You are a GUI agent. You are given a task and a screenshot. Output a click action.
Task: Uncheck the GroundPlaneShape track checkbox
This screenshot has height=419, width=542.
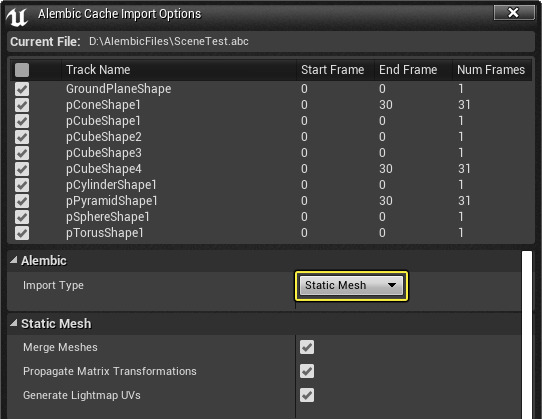(x=22, y=89)
